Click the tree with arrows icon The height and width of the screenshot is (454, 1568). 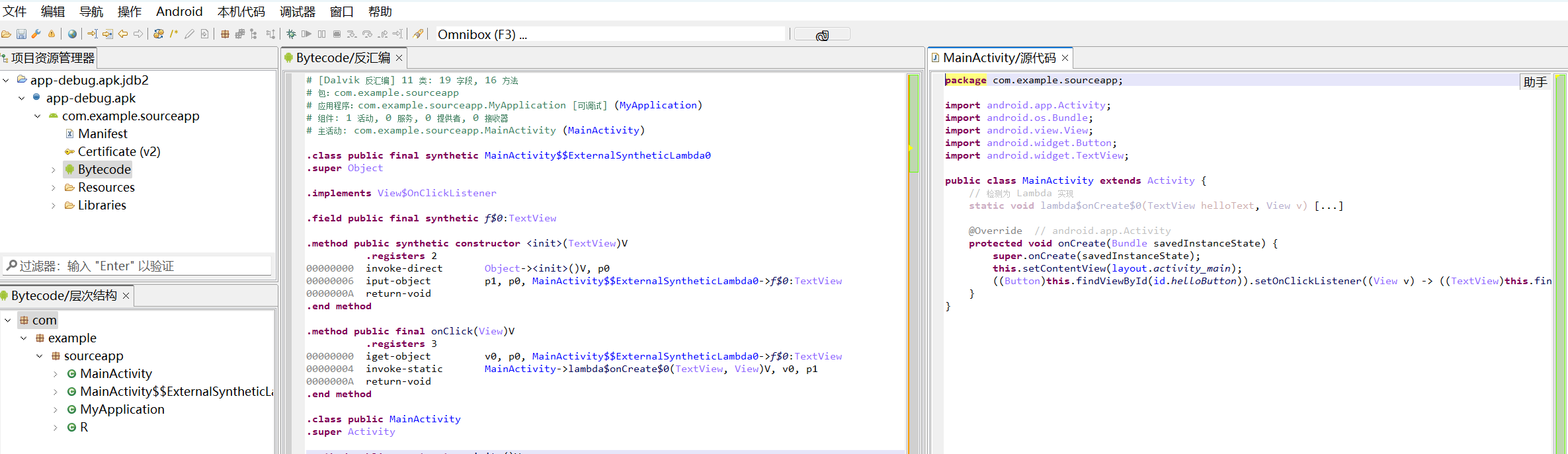click(x=270, y=34)
